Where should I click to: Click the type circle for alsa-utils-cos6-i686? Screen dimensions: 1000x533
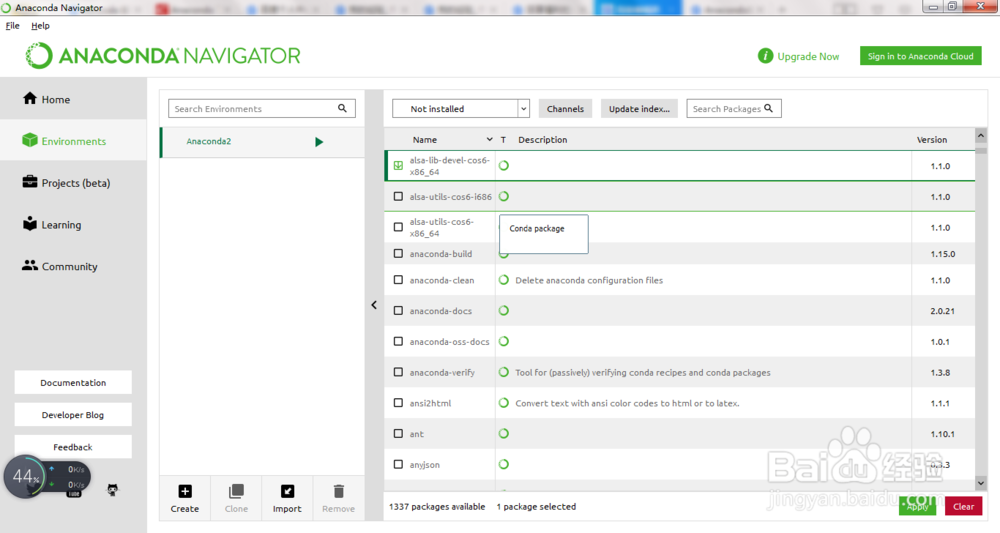pos(504,196)
